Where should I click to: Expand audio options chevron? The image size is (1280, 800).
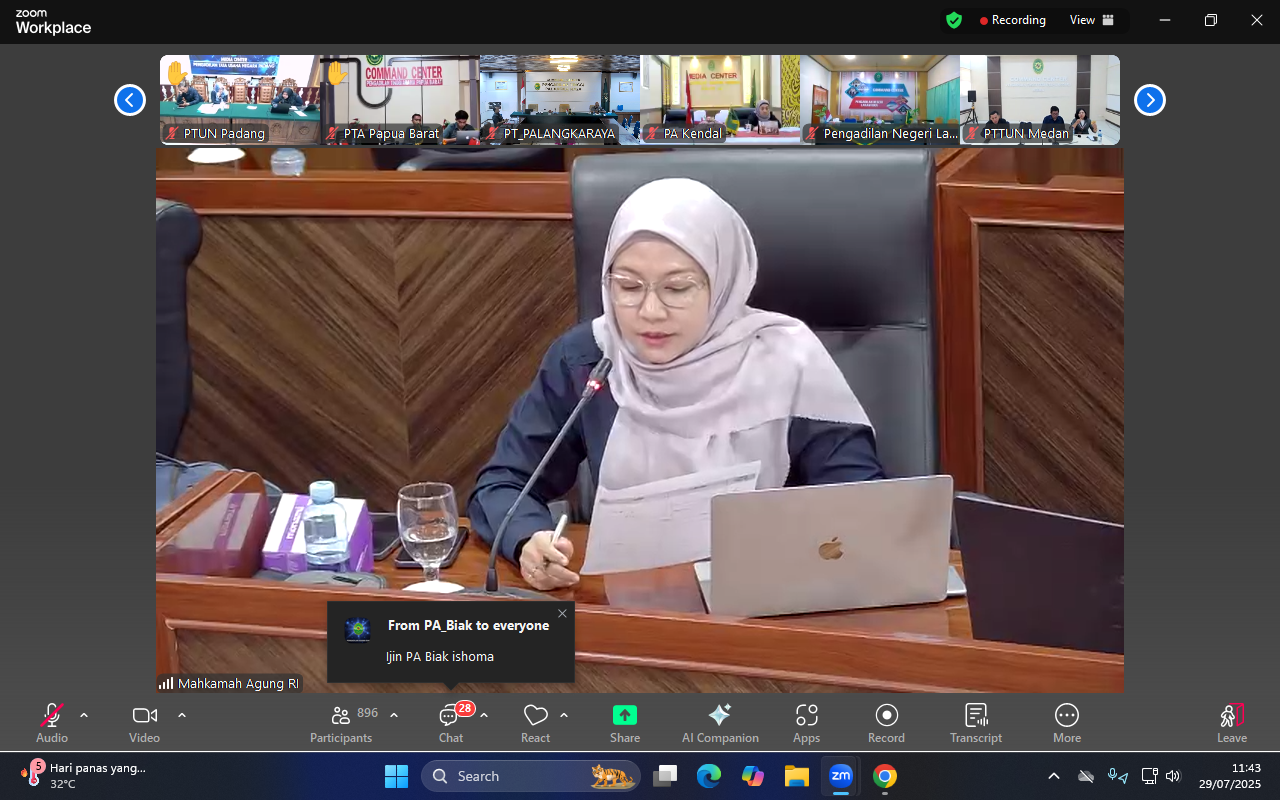(84, 715)
